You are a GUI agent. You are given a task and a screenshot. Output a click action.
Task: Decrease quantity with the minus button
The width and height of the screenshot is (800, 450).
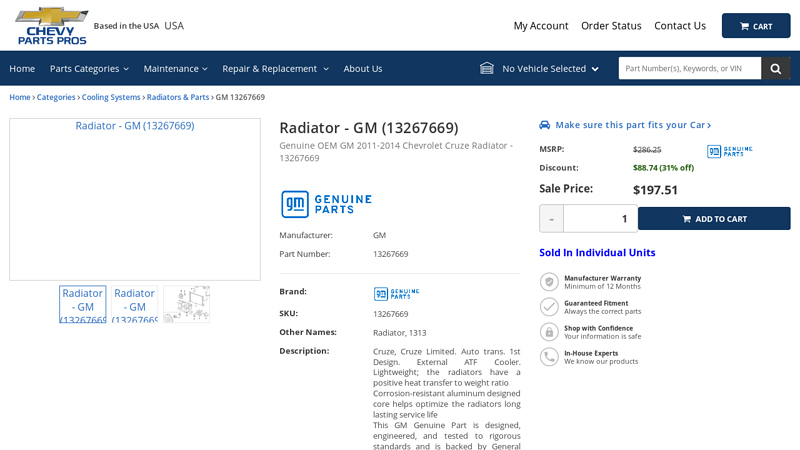click(551, 219)
